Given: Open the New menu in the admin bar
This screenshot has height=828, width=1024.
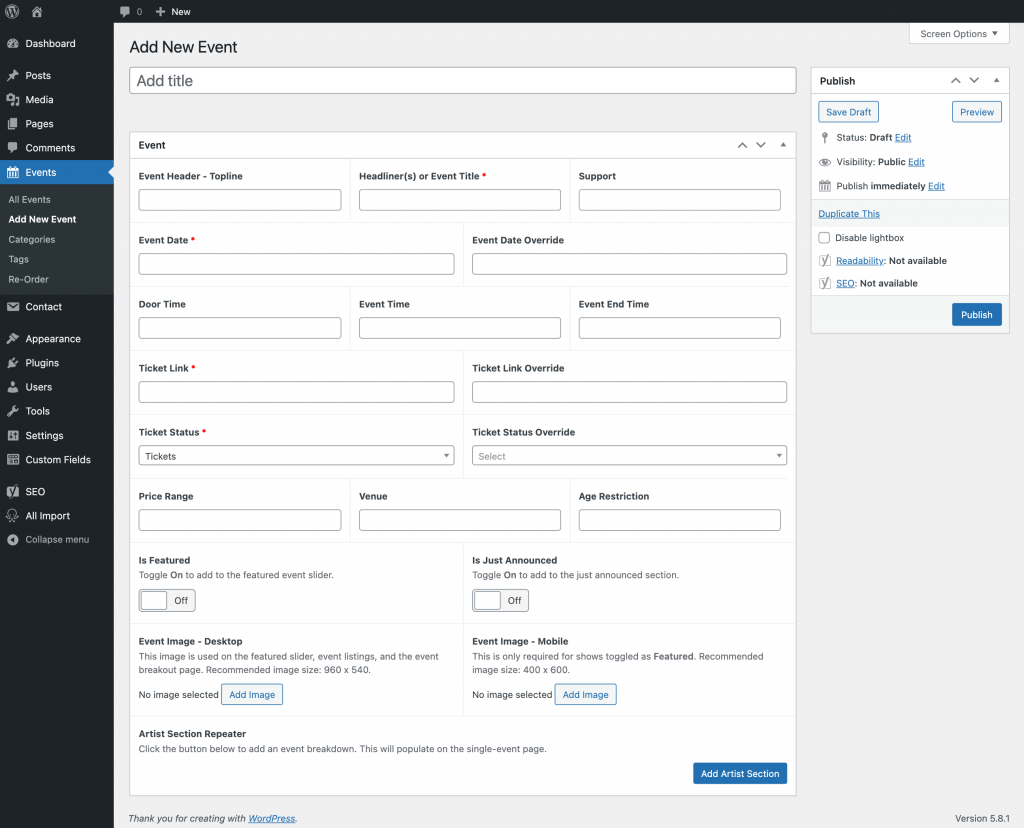Looking at the screenshot, I should pyautogui.click(x=172, y=11).
